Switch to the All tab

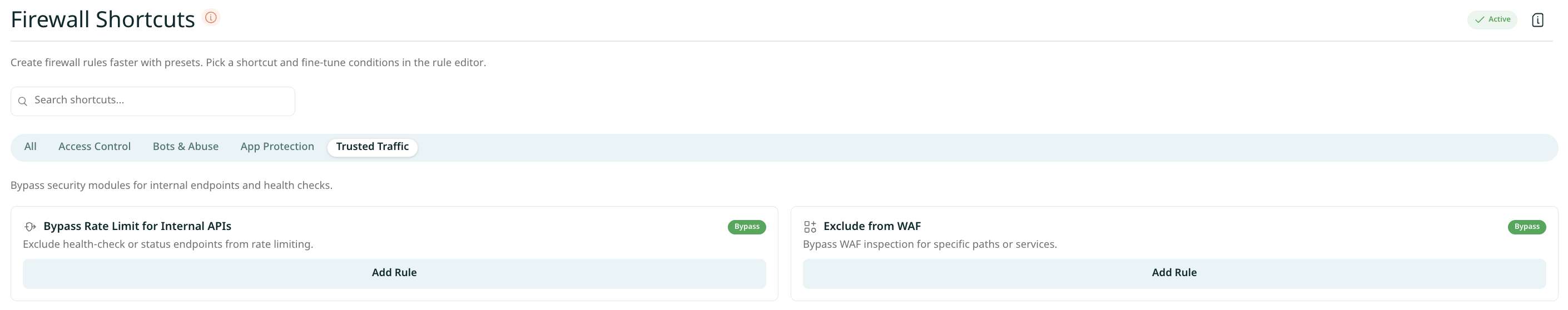click(x=31, y=147)
